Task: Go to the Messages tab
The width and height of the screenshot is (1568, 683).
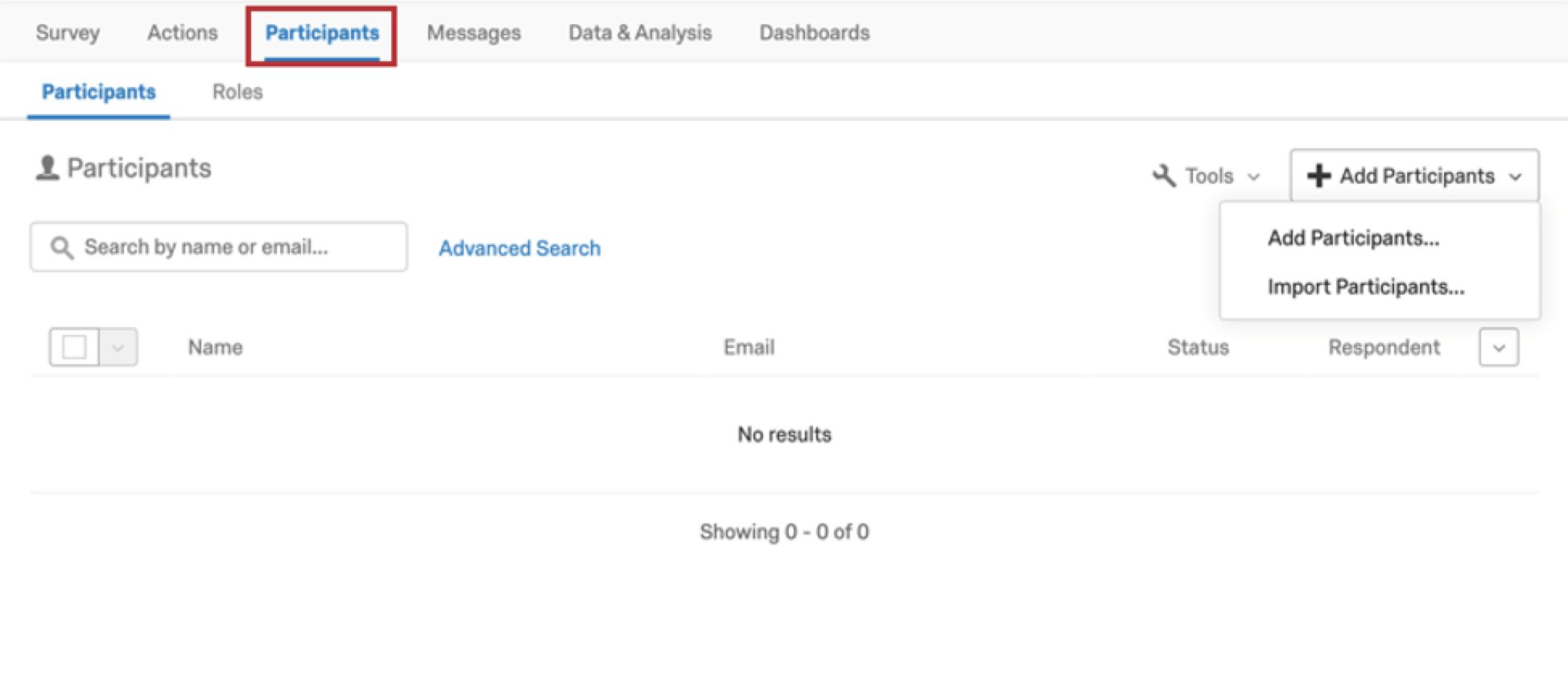Action: tap(473, 33)
